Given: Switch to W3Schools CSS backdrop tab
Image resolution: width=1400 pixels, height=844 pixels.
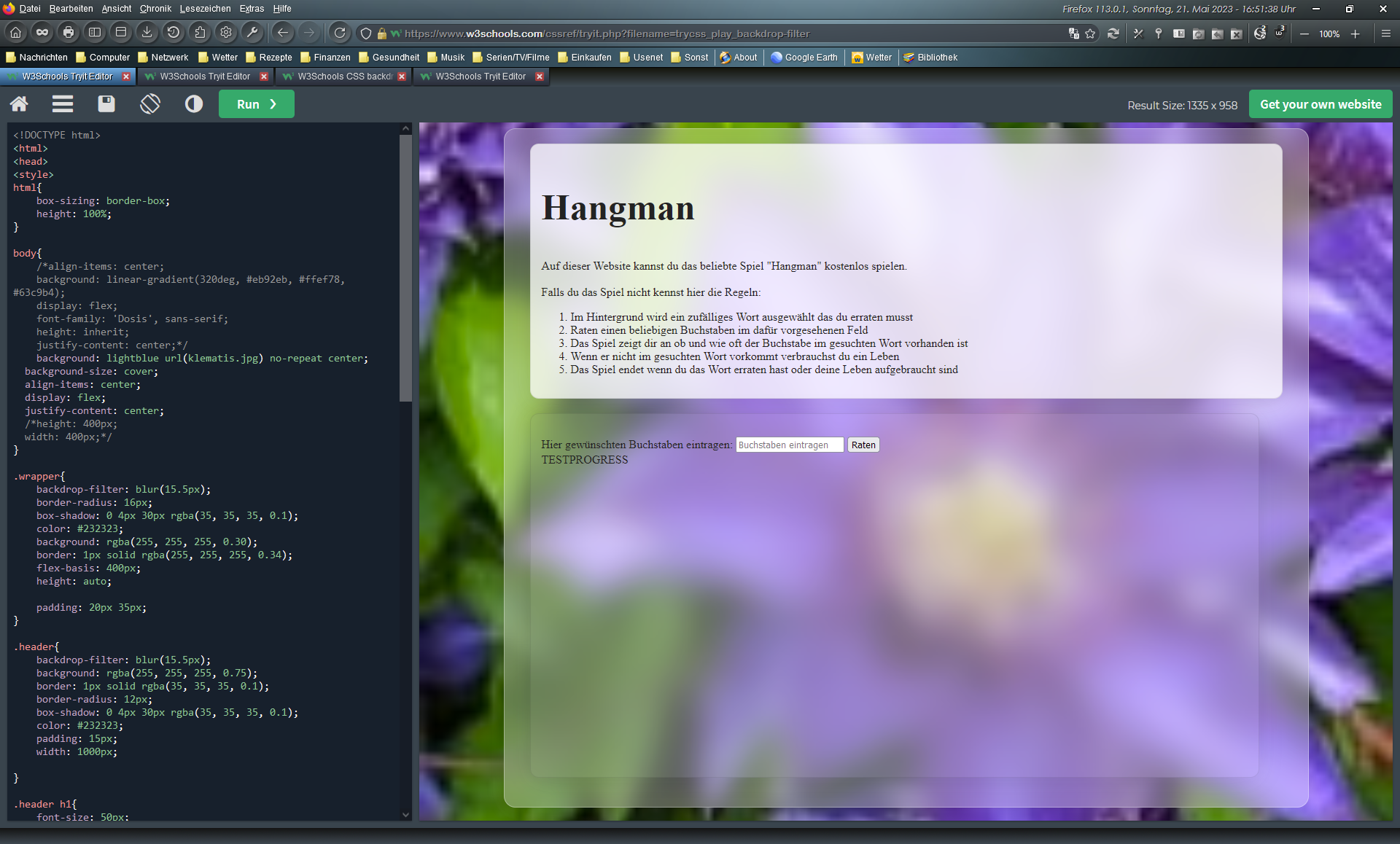Looking at the screenshot, I should (x=344, y=77).
